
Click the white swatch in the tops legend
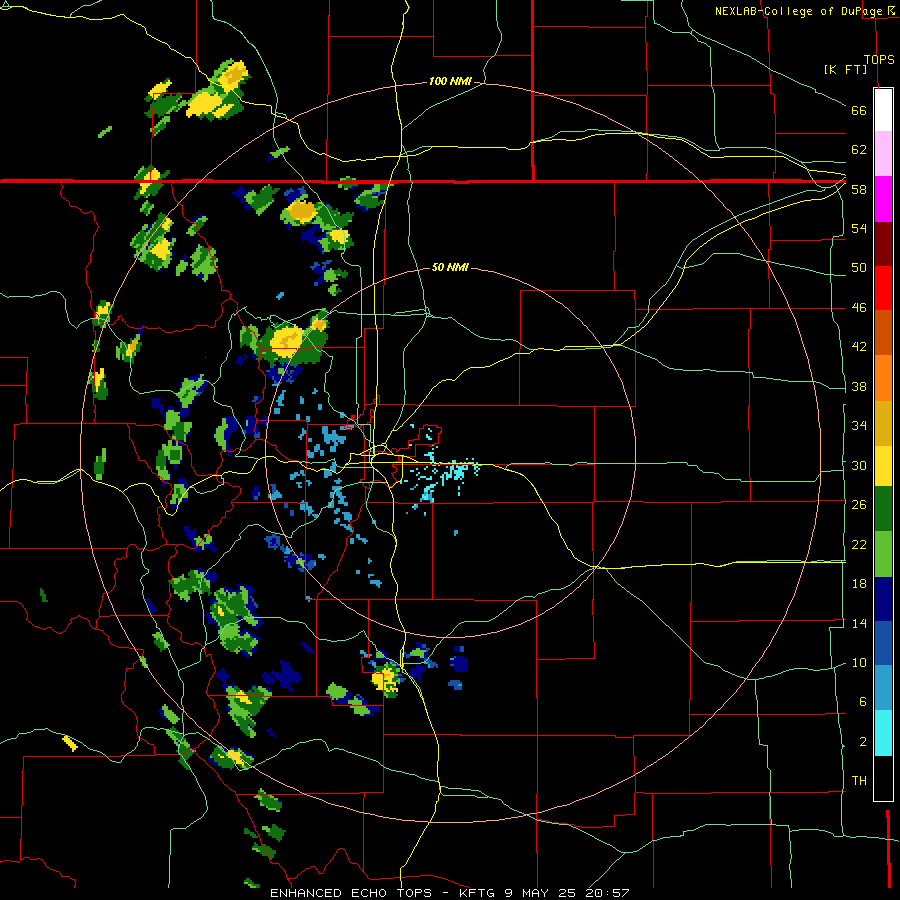click(x=883, y=110)
